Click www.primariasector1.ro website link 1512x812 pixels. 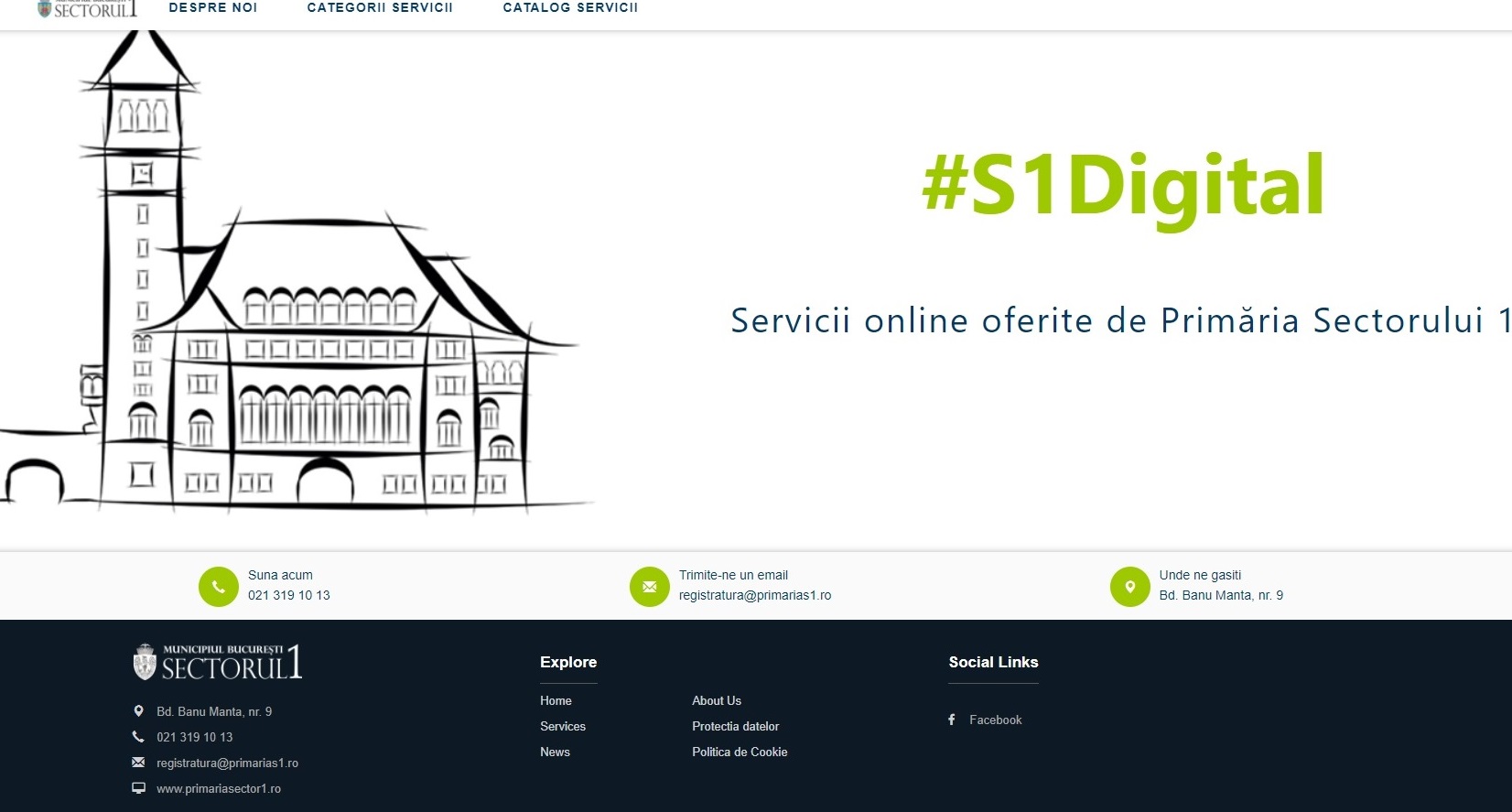pos(219,788)
